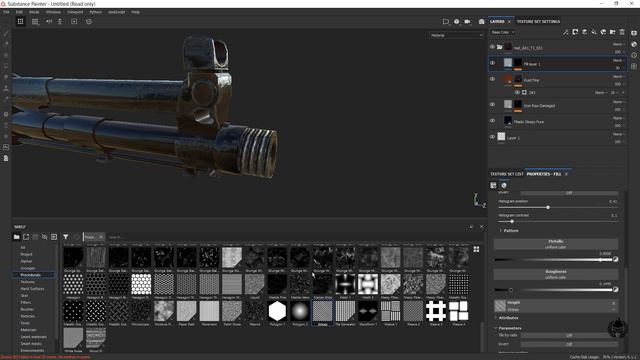Open the Window menu
640x360 pixels.
53,12
